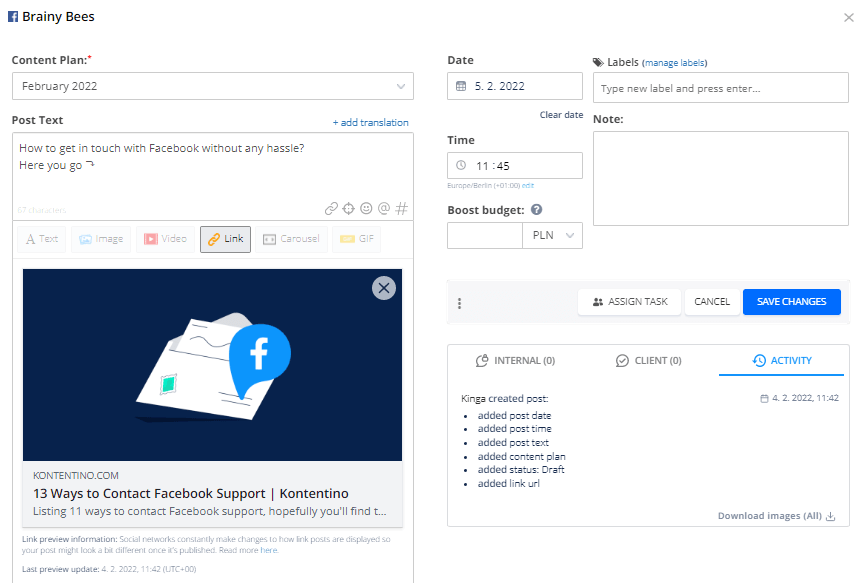Insert link via chain icon in post text

coord(331,208)
